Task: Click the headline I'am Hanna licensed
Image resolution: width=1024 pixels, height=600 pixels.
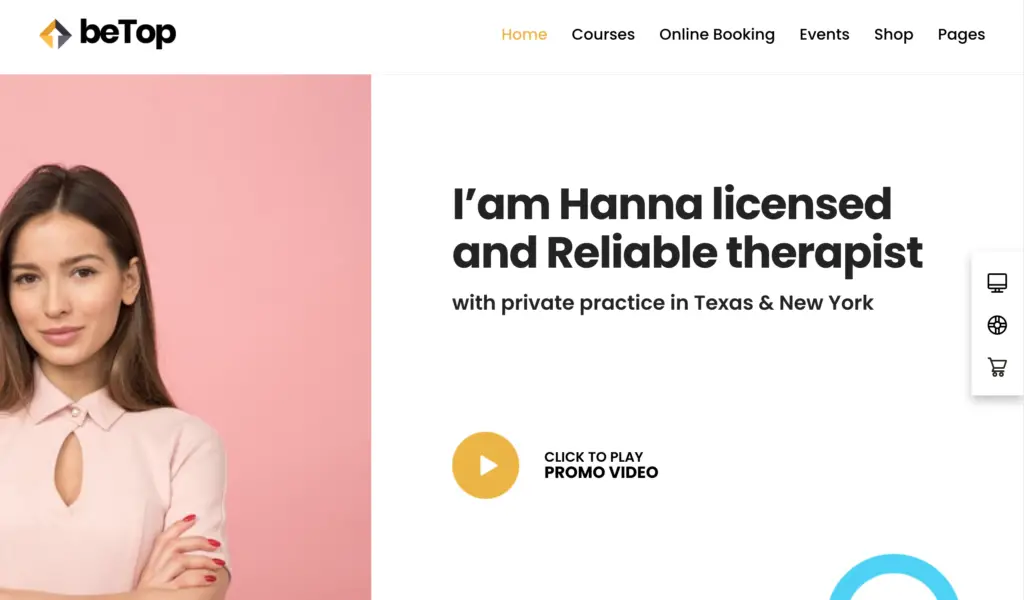Action: pos(671,204)
